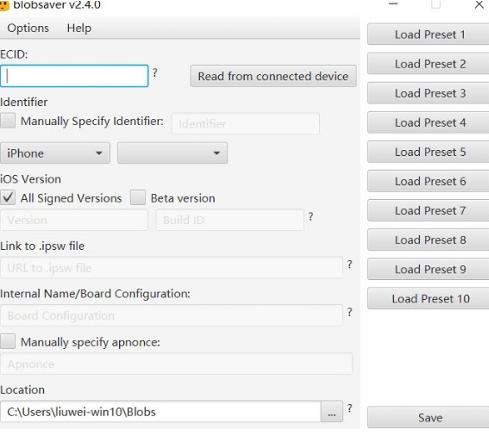Open the Options menu
The height and width of the screenshot is (434, 489).
click(x=28, y=28)
